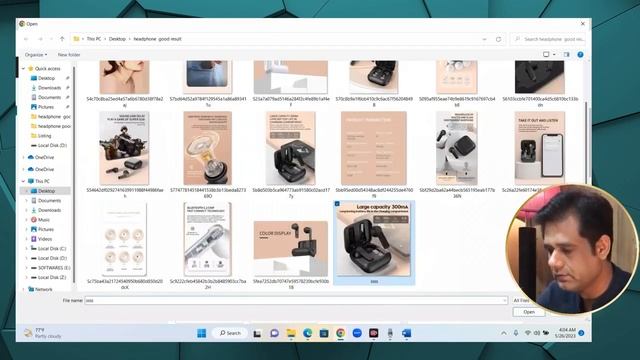Open the recent locations dropdown arrow
Viewport: 640px width, 360px height.
click(51, 39)
